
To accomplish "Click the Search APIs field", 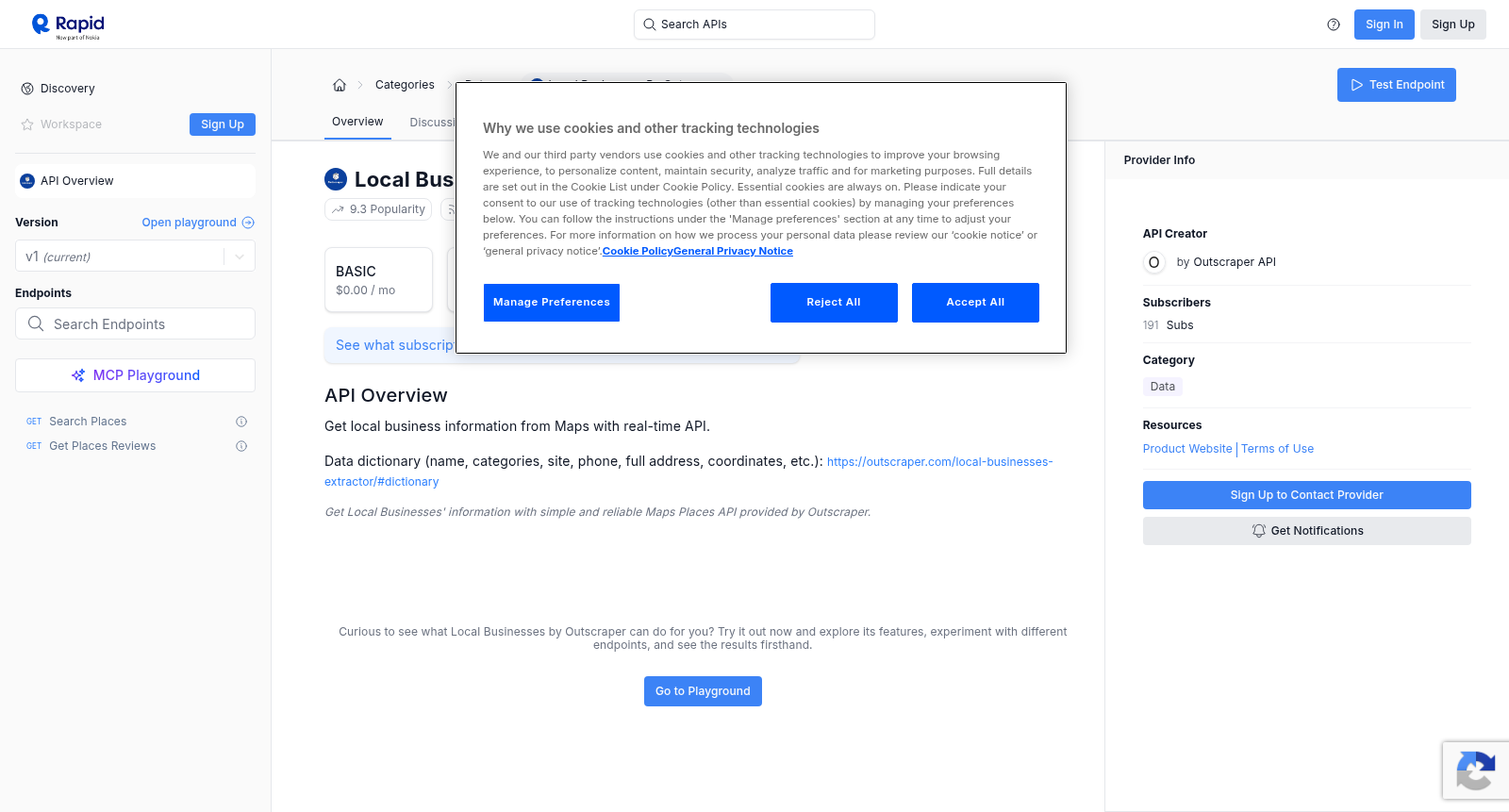I will 754,25.
